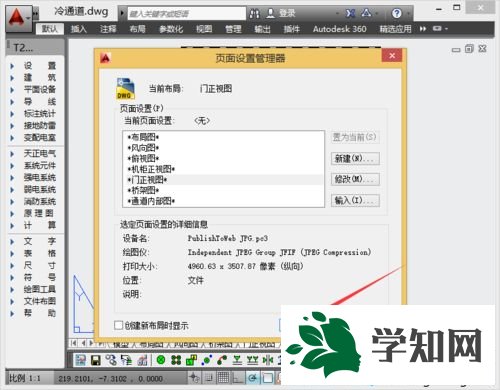Jump to first layout tab arrow
The image size is (500, 390).
click(74, 343)
